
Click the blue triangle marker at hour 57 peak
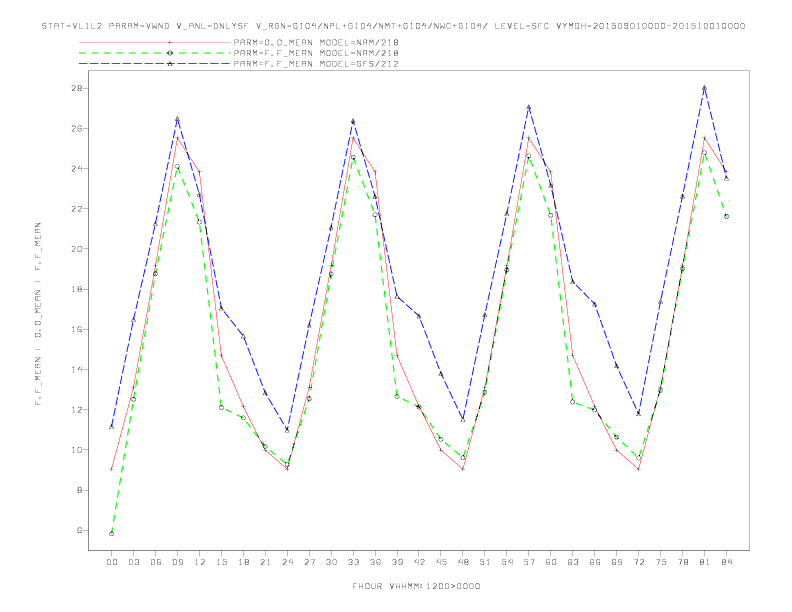tap(529, 107)
